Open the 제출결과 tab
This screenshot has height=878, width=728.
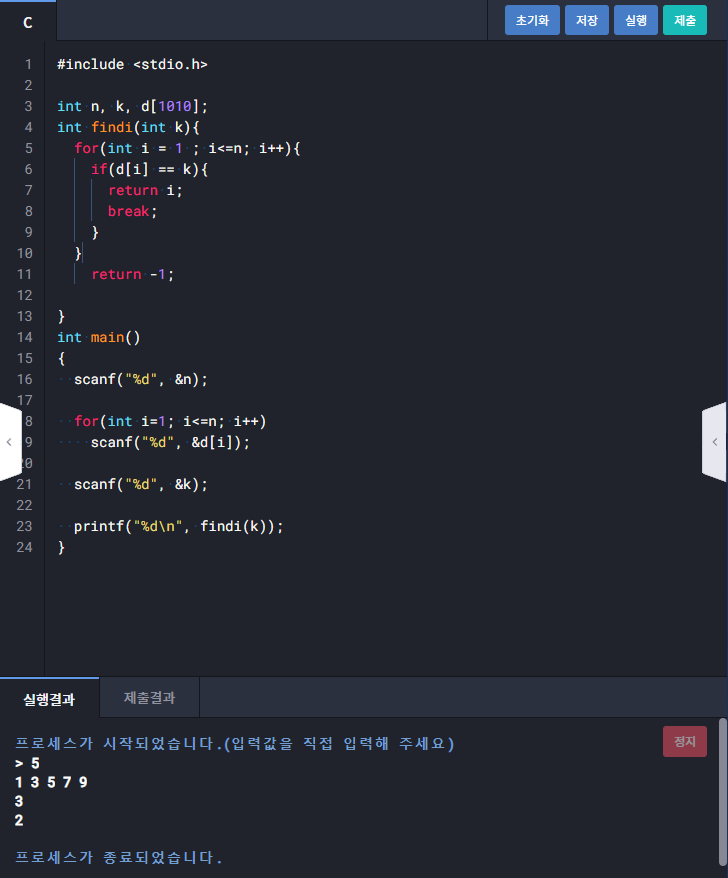[149, 698]
